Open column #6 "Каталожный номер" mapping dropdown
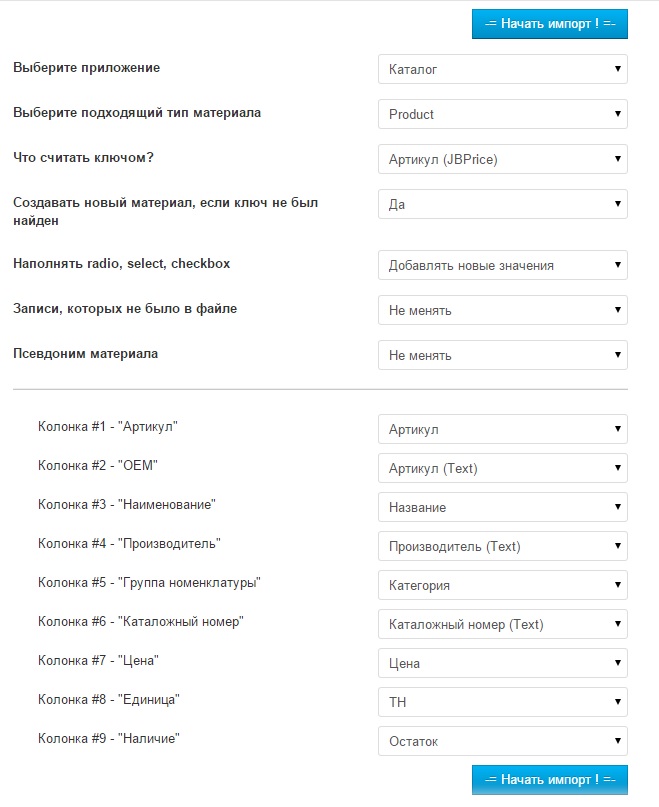 point(502,624)
